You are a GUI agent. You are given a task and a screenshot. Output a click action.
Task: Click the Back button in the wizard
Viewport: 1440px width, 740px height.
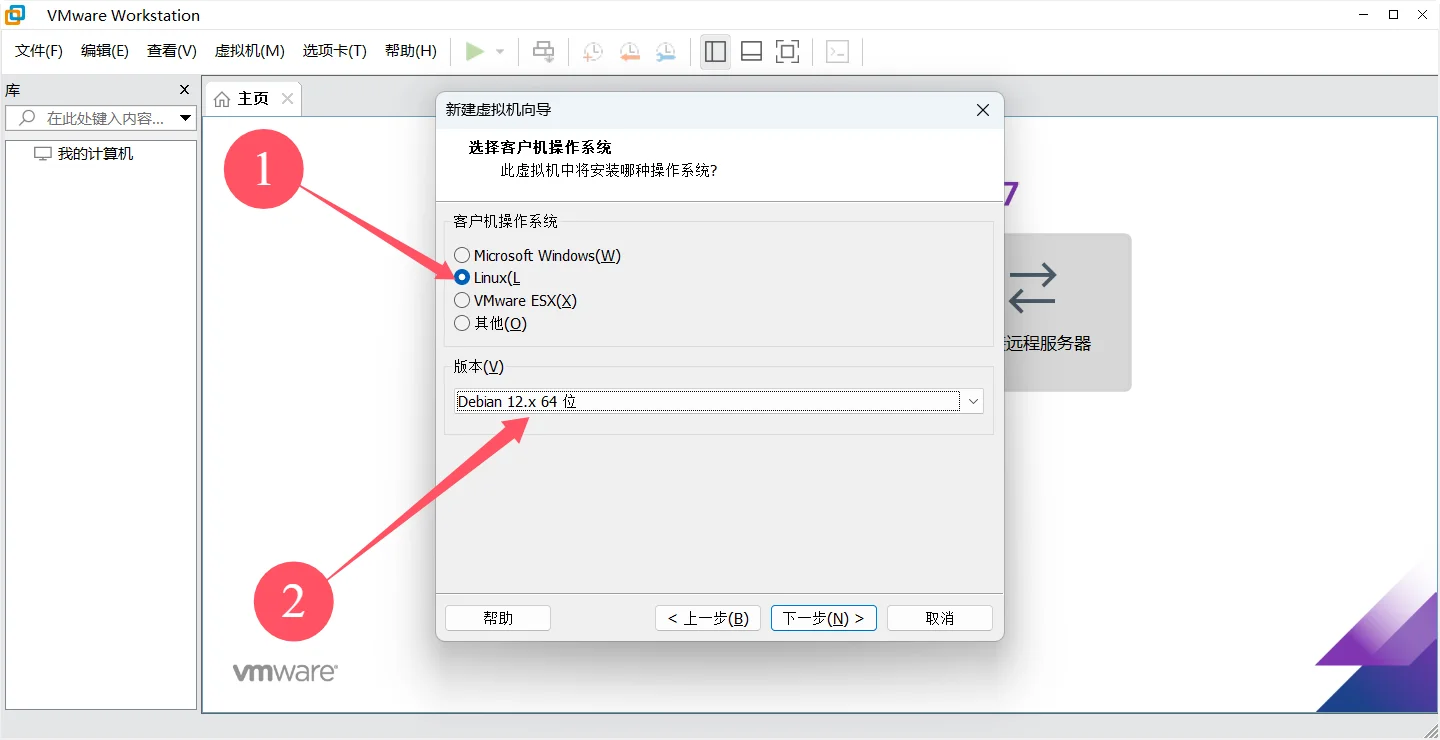click(708, 618)
